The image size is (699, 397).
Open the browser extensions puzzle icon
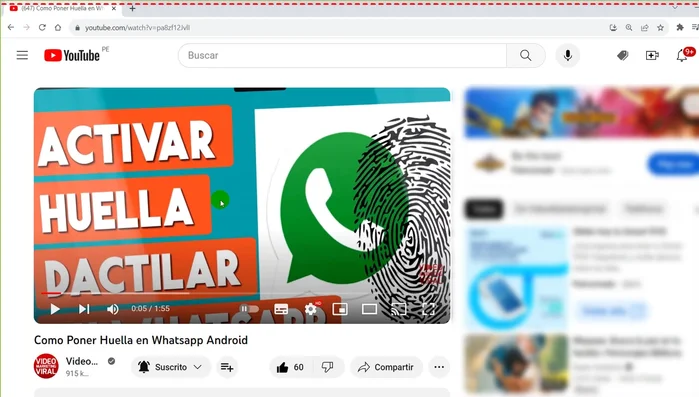[680, 28]
